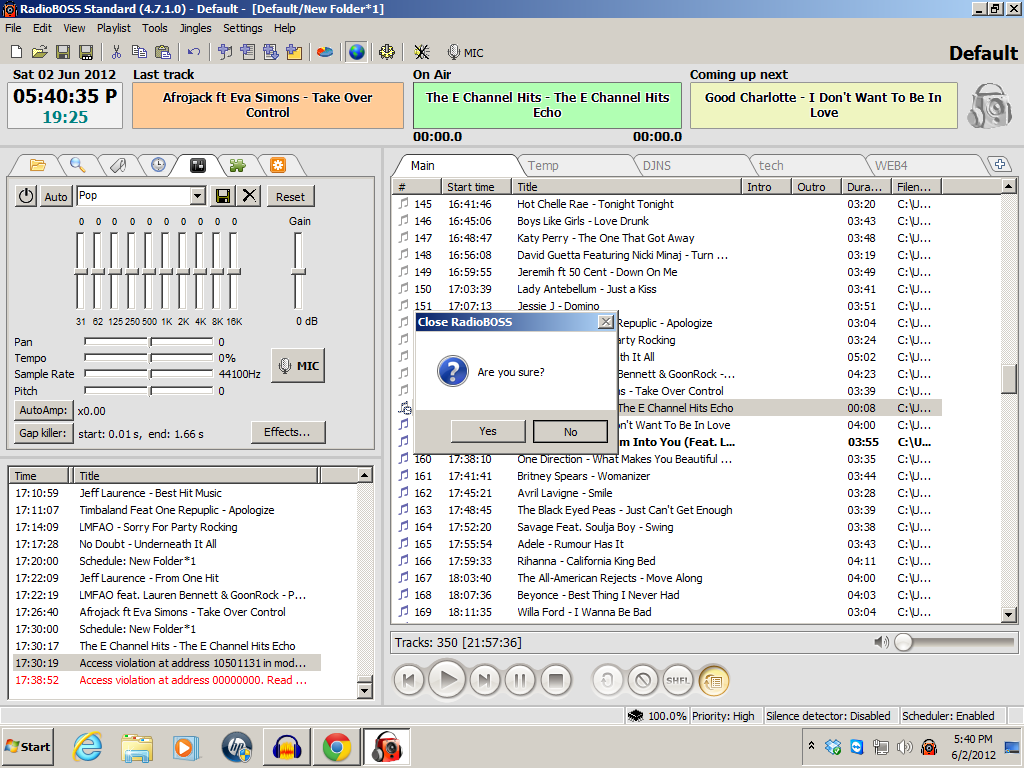Open playlist using the folder toolbar icon
The width and height of the screenshot is (1024, 768).
point(40,52)
